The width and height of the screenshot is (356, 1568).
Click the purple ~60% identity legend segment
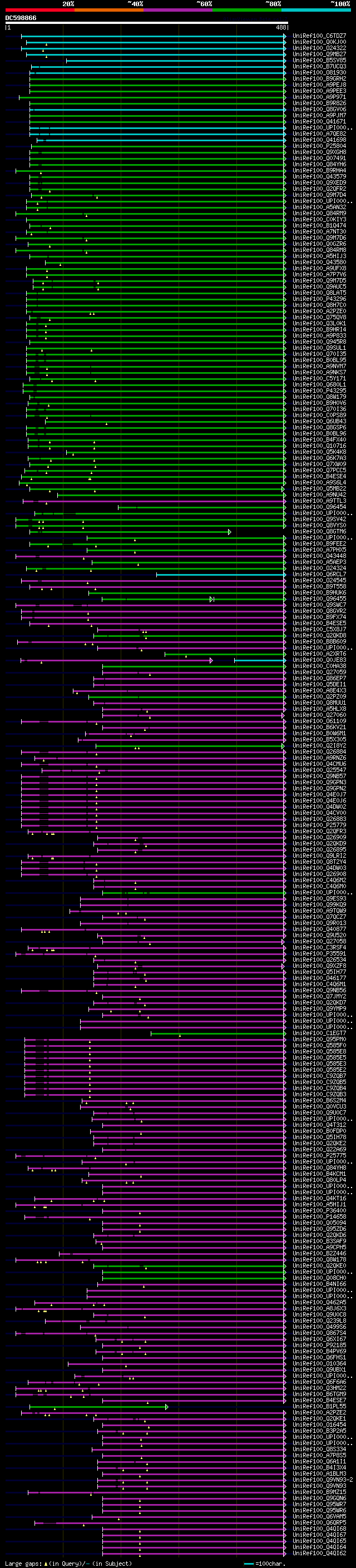[179, 10]
